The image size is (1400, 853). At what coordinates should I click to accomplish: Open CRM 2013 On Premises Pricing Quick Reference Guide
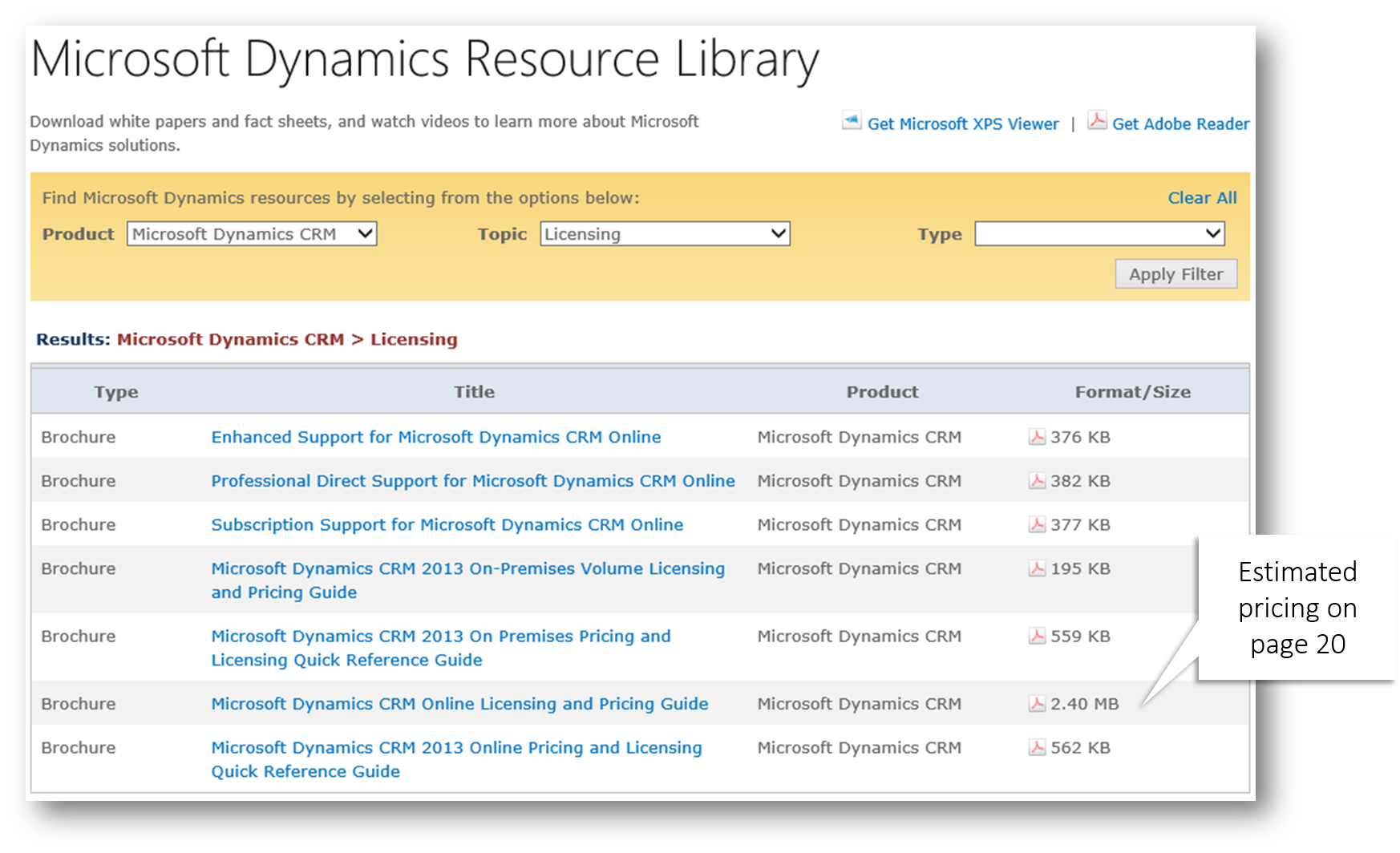click(x=441, y=648)
